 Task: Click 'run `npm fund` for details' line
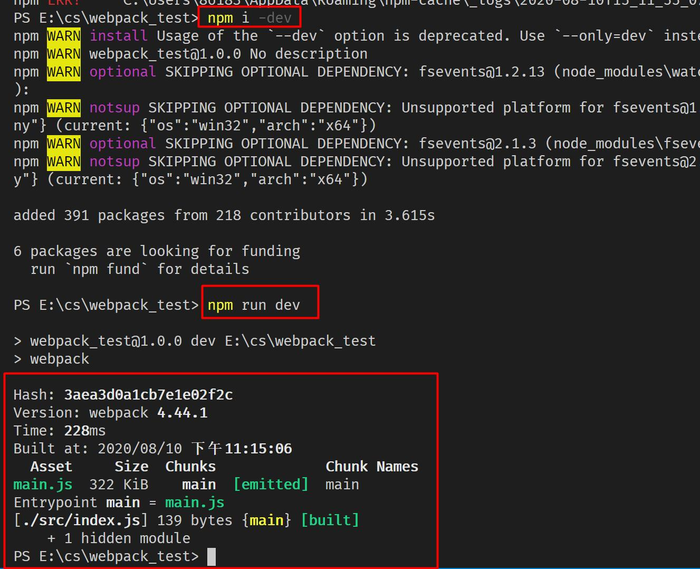click(140, 269)
